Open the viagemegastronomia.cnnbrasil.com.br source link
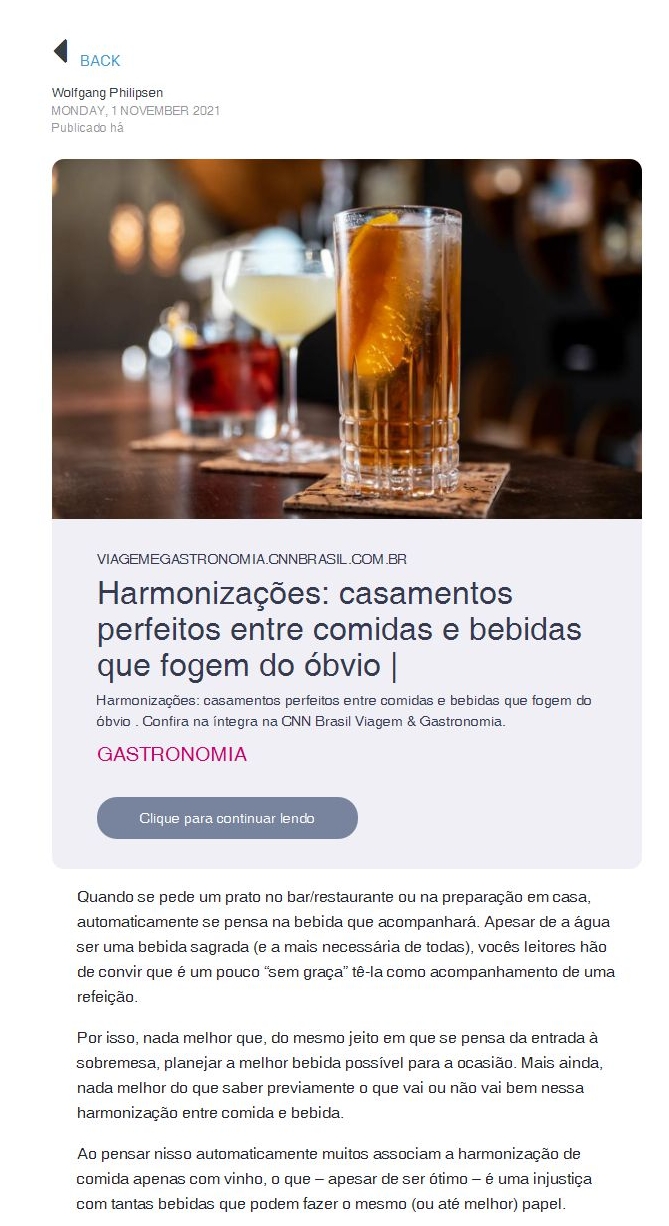Screen dimensions: 669x1226 coord(252,559)
